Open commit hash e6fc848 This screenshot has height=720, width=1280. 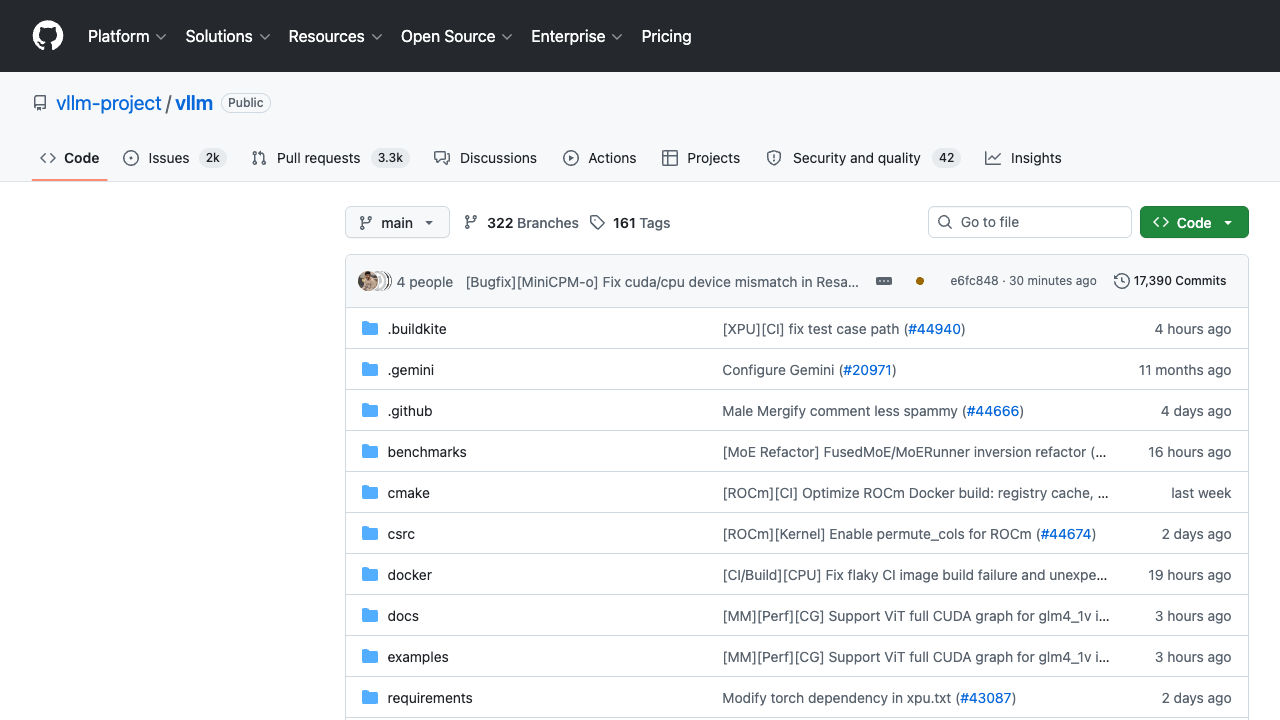(x=974, y=281)
